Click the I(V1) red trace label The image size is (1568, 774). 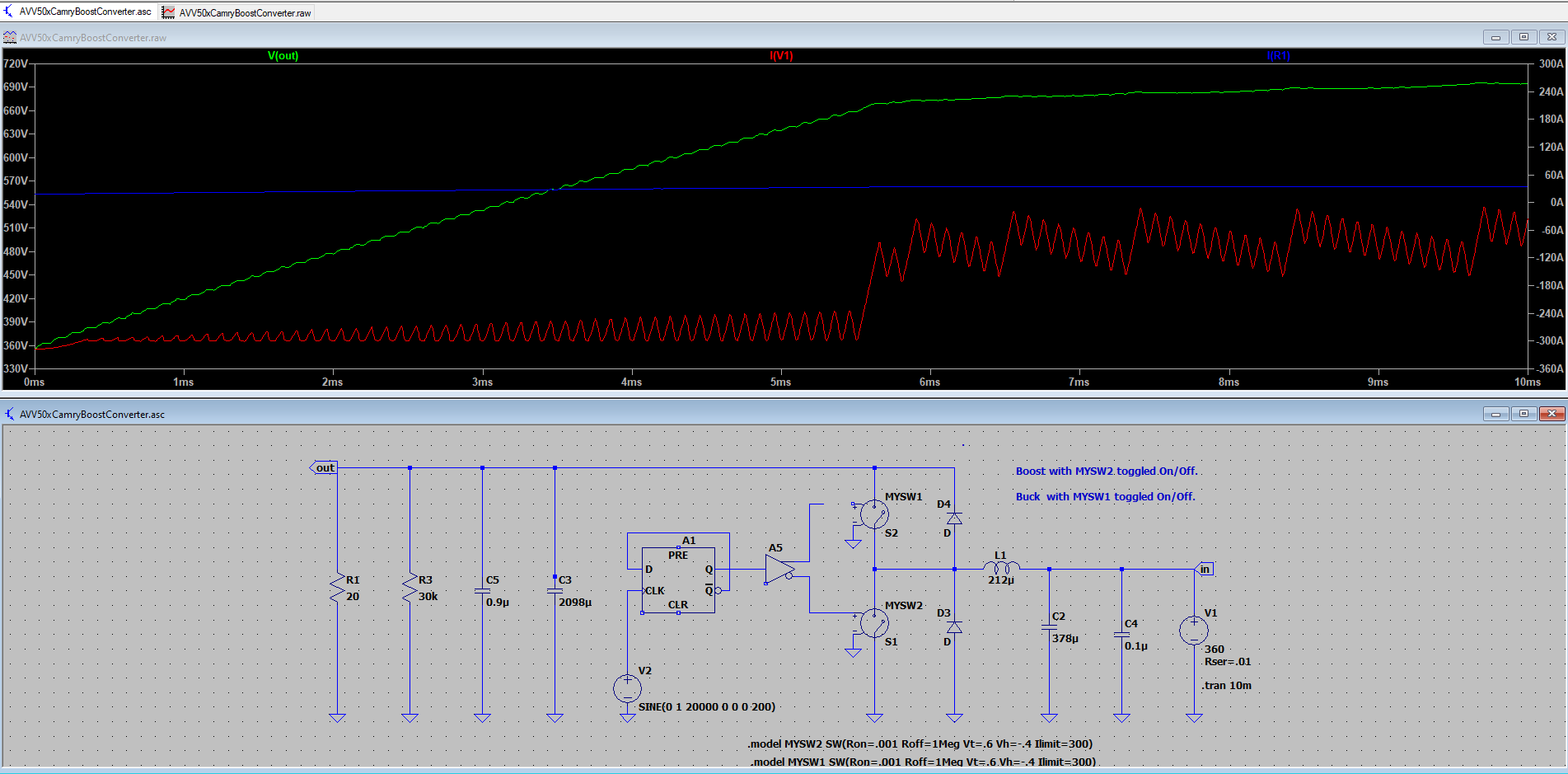coord(780,56)
